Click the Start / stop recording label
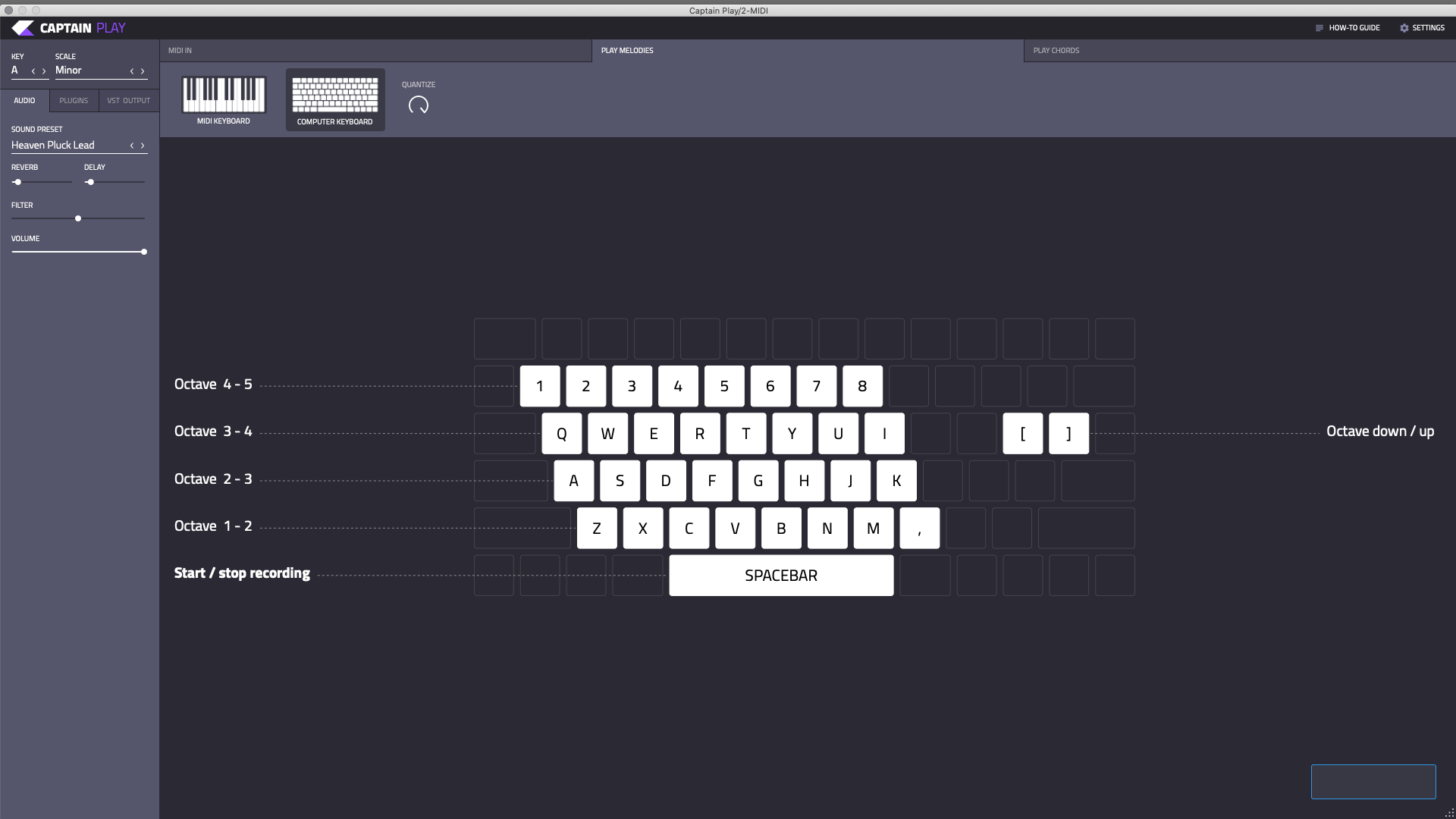The image size is (1456, 819). (242, 573)
